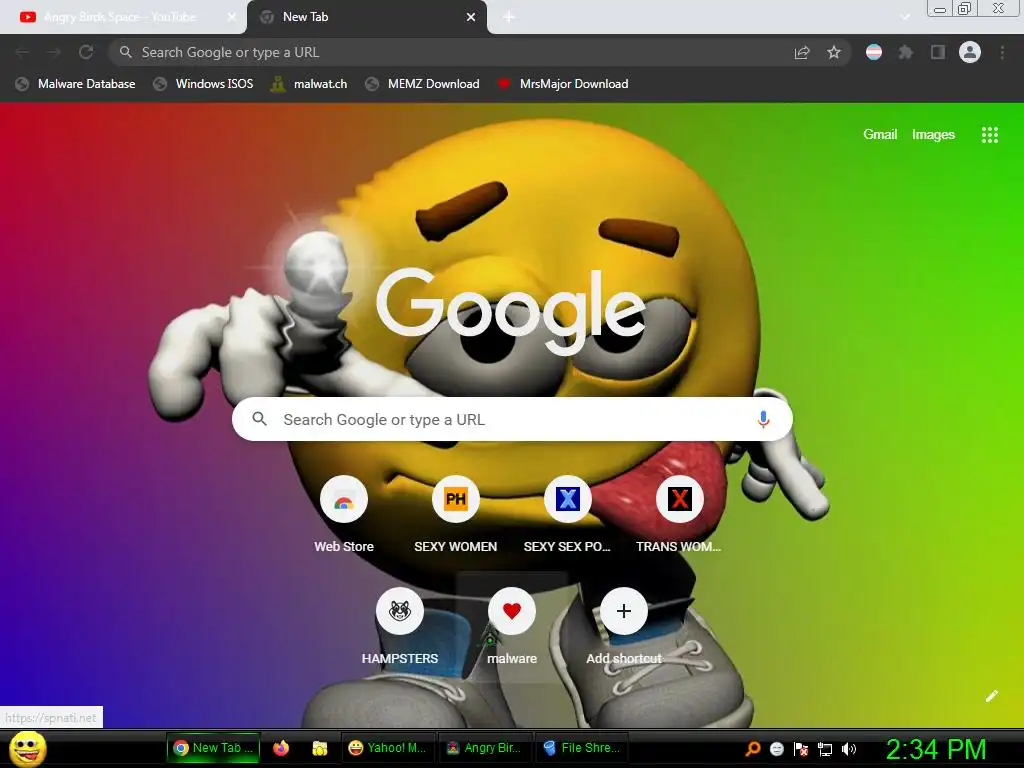The image size is (1024, 768).
Task: Open the malware heart shortcut
Action: (512, 627)
